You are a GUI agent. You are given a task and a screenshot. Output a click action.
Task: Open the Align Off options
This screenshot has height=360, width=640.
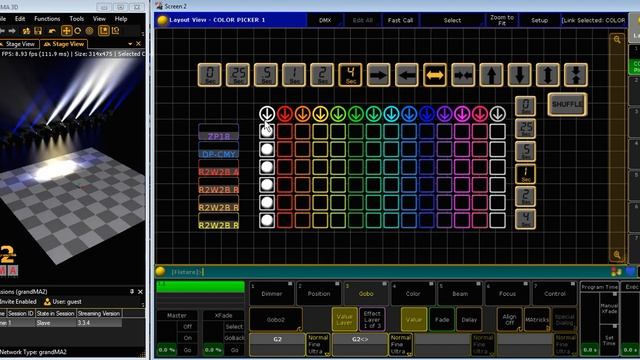[x=509, y=320]
